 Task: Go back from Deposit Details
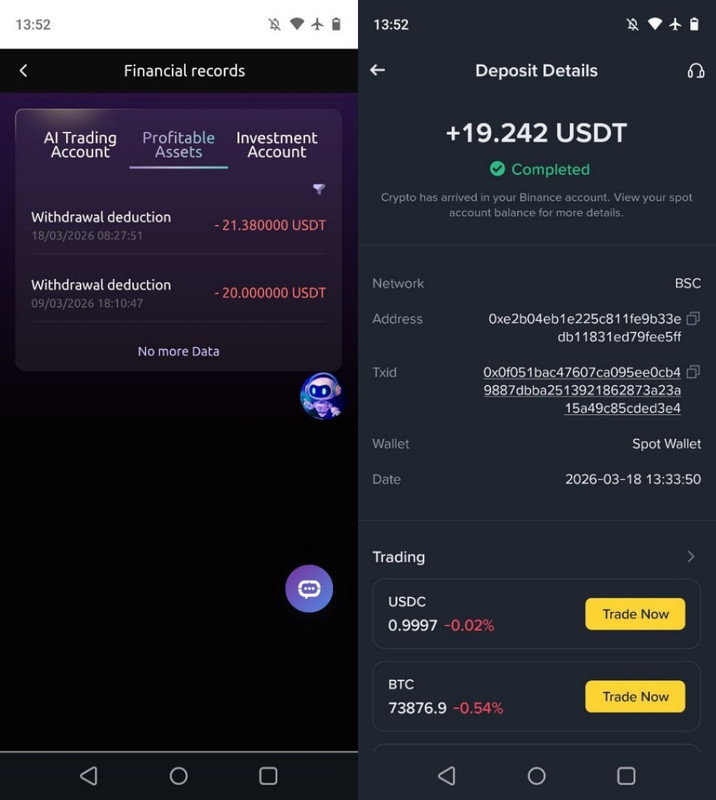click(x=378, y=70)
